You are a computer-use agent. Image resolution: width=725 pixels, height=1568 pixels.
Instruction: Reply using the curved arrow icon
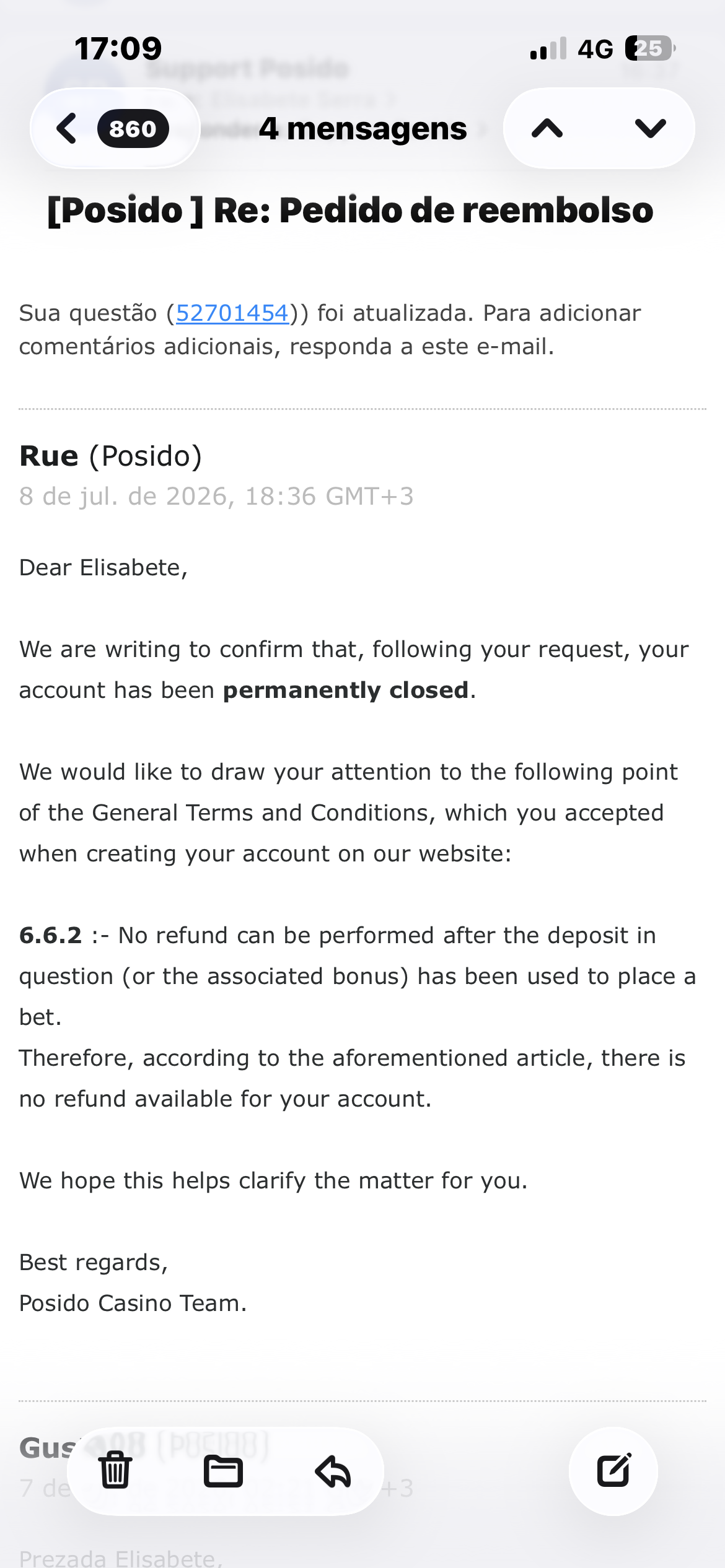333,1471
